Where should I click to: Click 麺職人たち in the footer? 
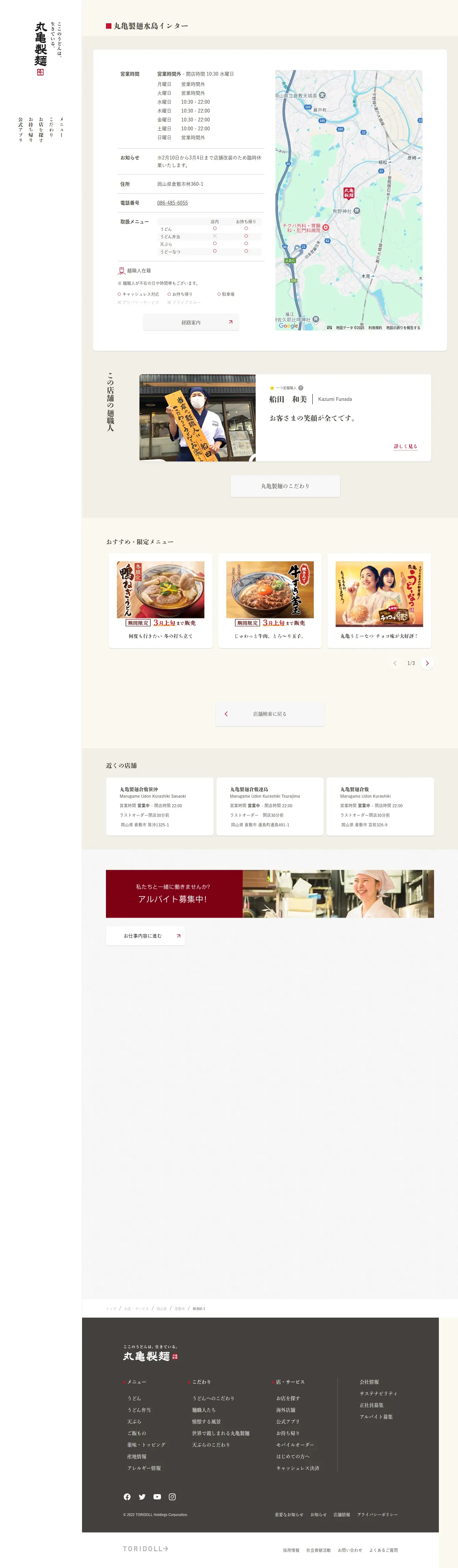(x=204, y=1410)
